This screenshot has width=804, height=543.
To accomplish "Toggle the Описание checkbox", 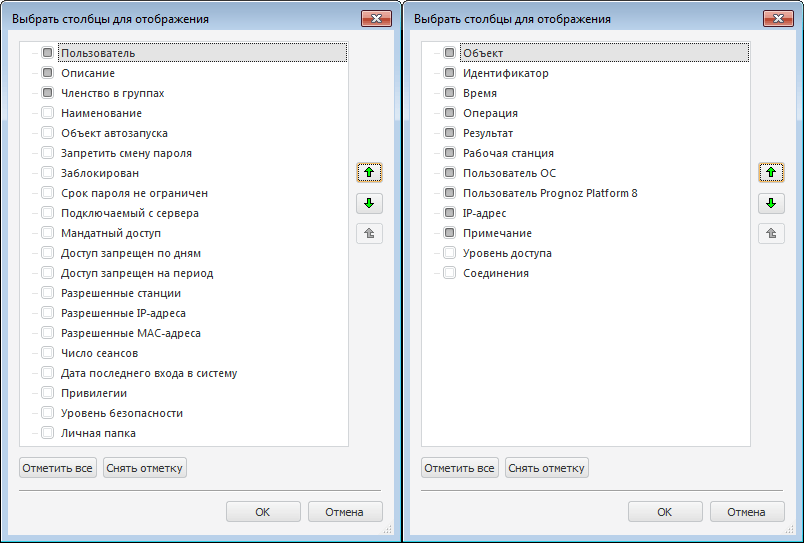I will point(47,73).
